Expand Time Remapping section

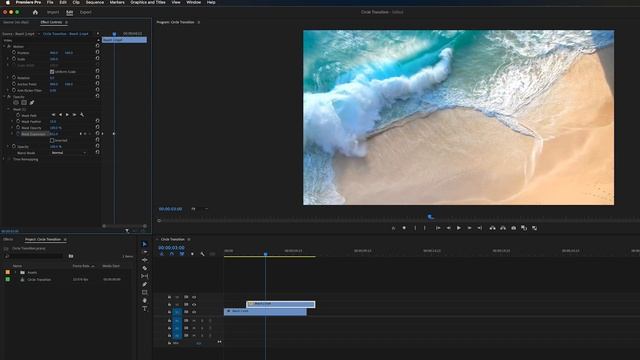pos(4,159)
